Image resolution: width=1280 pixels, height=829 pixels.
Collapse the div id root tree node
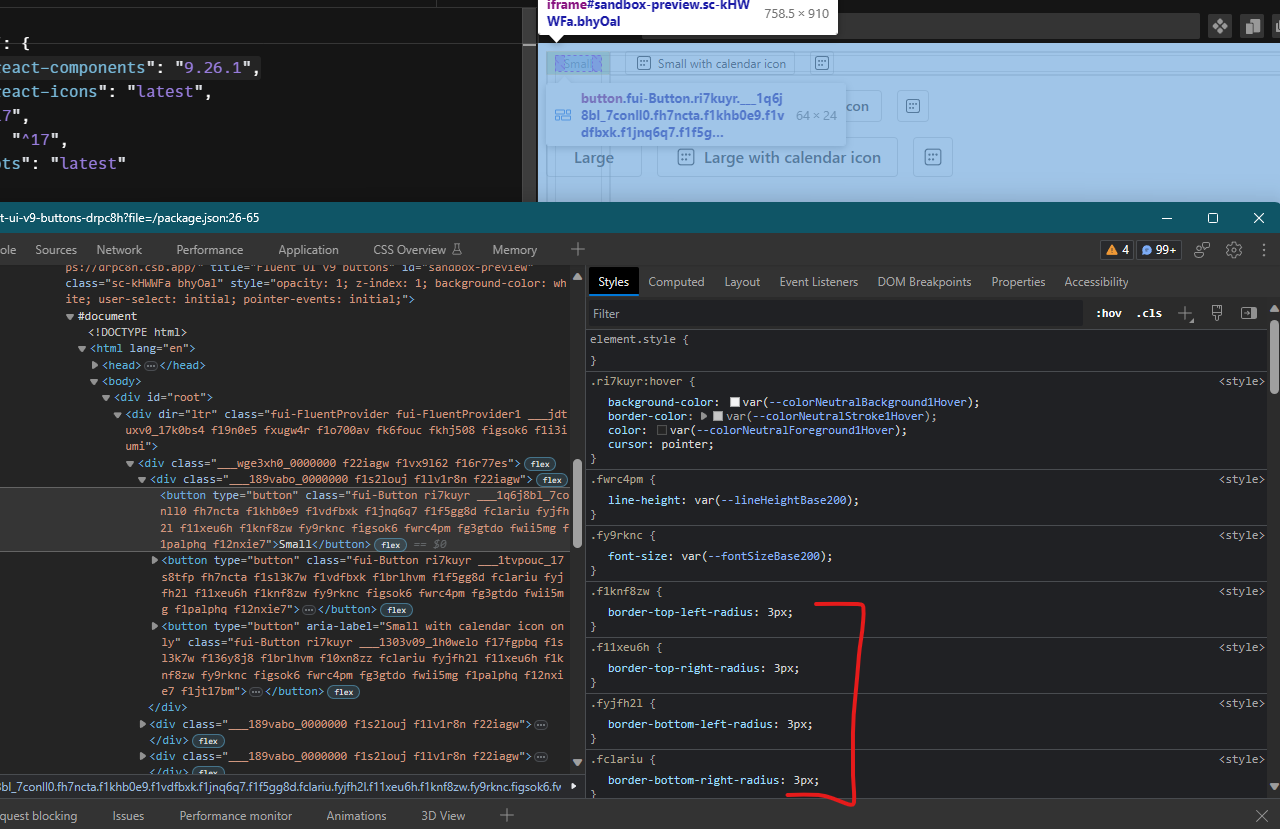(105, 397)
